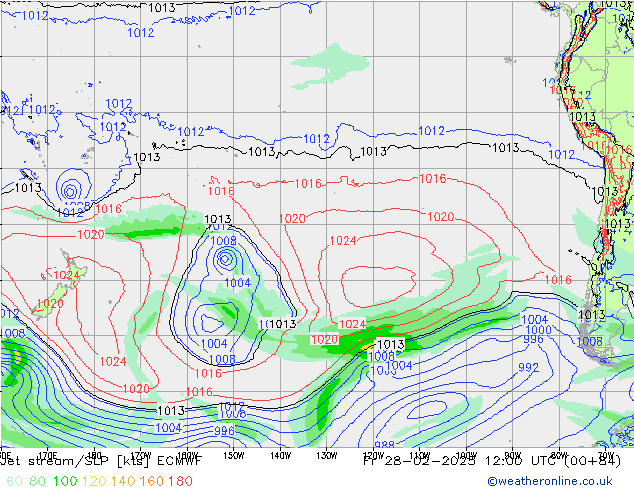The width and height of the screenshot is (634, 490).
Task: Select the 140 kts legend value
Action: pos(123,481)
